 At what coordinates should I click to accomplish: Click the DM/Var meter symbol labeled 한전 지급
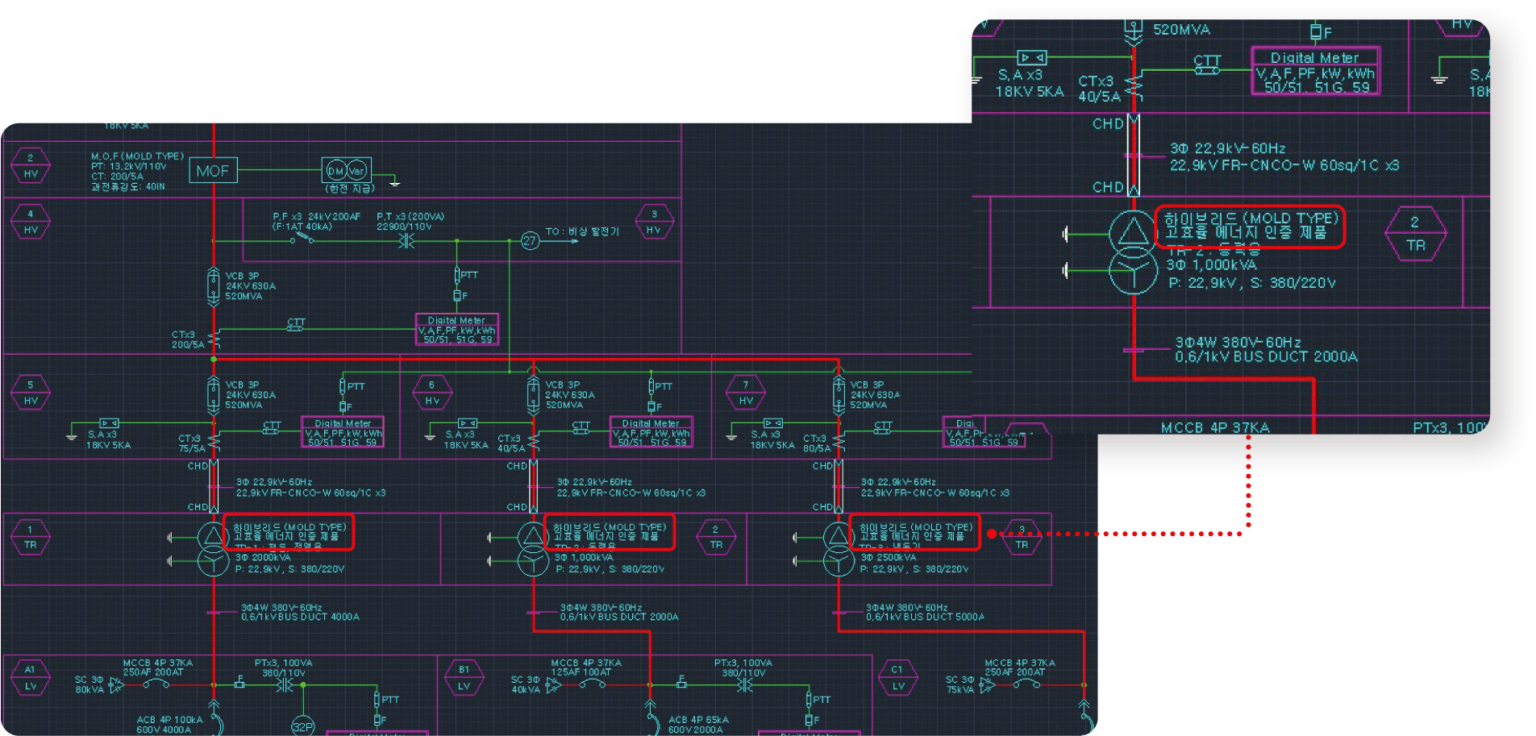coord(346,170)
